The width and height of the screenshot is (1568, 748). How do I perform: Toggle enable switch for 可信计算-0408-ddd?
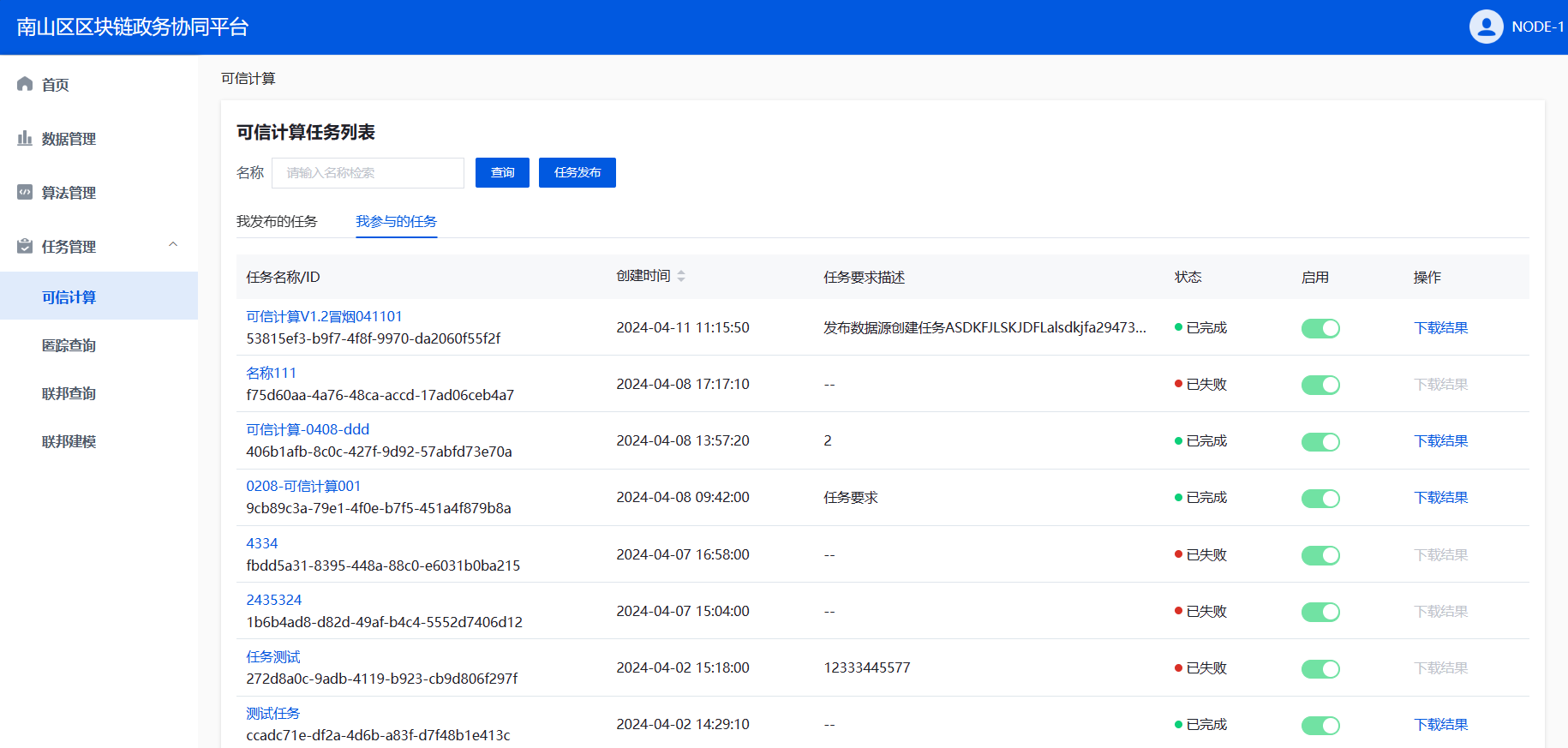(x=1320, y=442)
